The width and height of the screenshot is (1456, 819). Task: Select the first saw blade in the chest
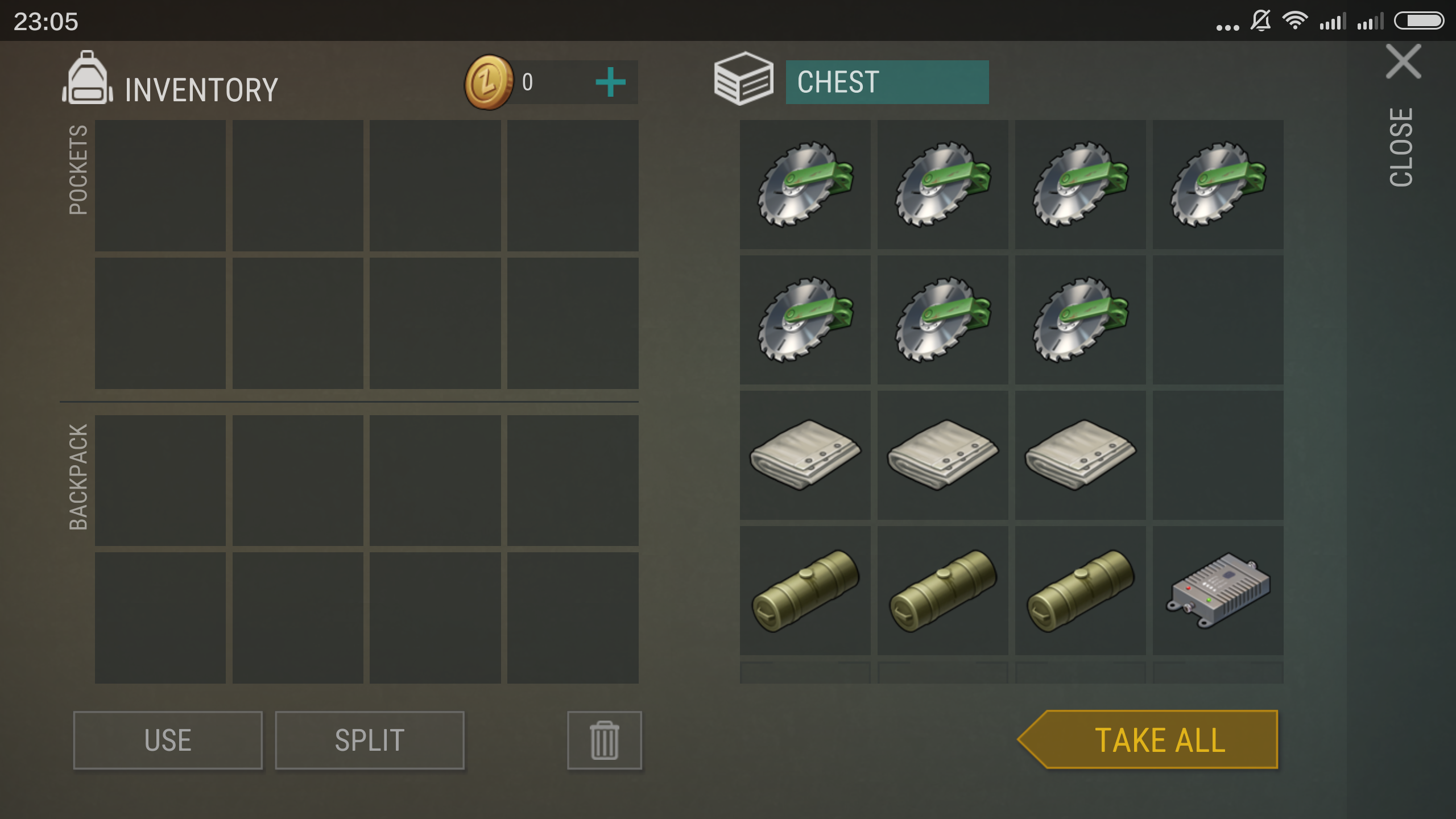tap(805, 184)
